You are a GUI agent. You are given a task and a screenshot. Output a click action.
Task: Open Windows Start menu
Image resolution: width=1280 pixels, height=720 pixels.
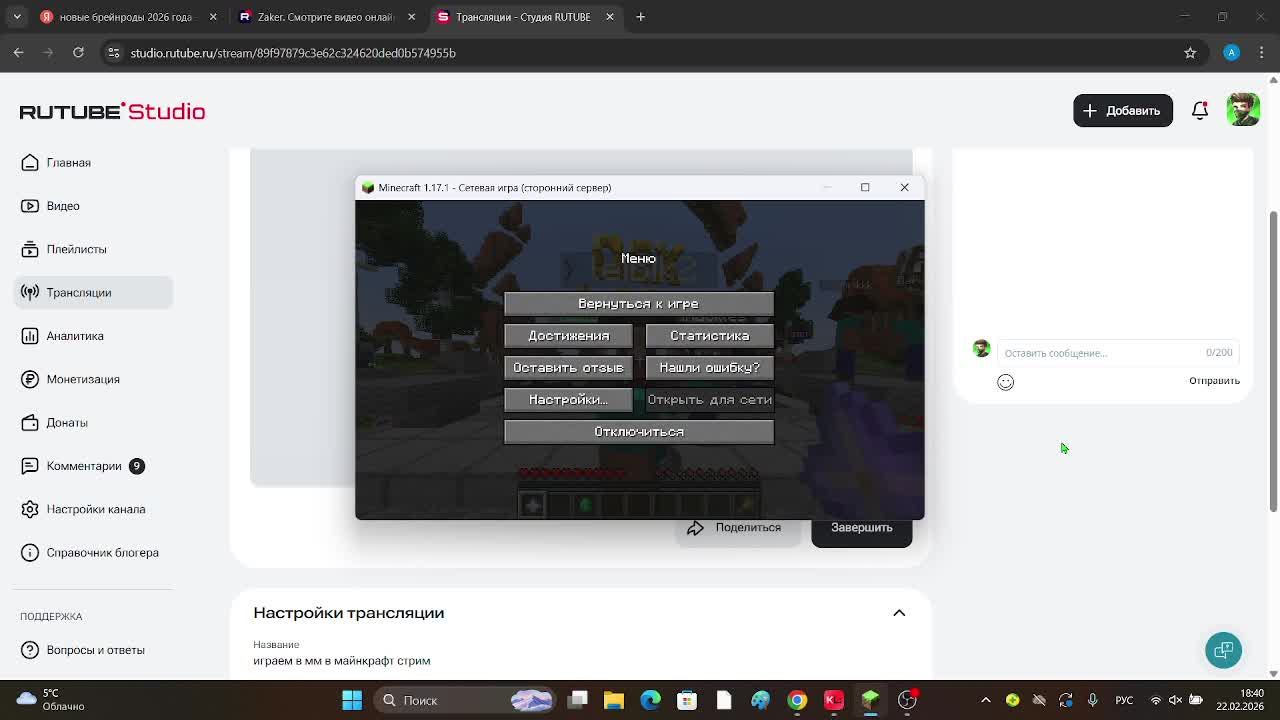click(352, 700)
